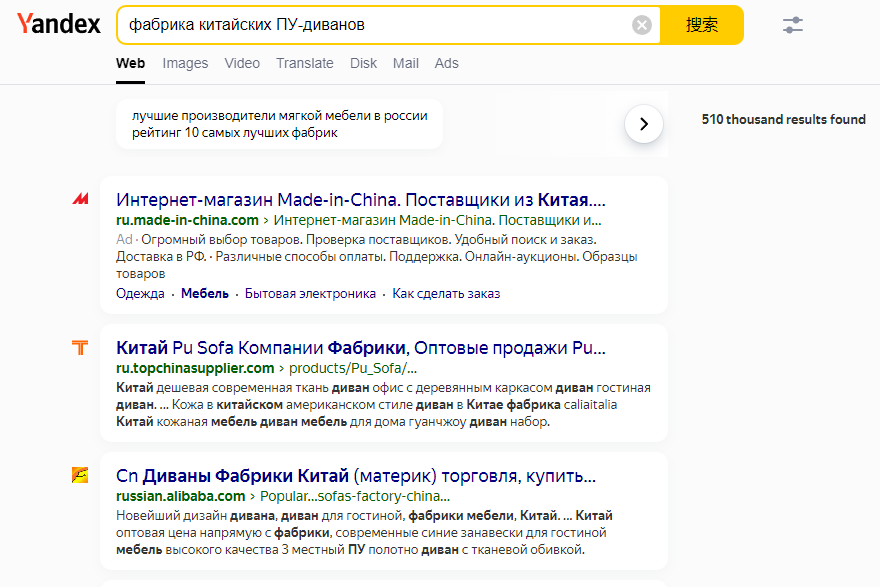Open the Ads tab

click(x=447, y=63)
